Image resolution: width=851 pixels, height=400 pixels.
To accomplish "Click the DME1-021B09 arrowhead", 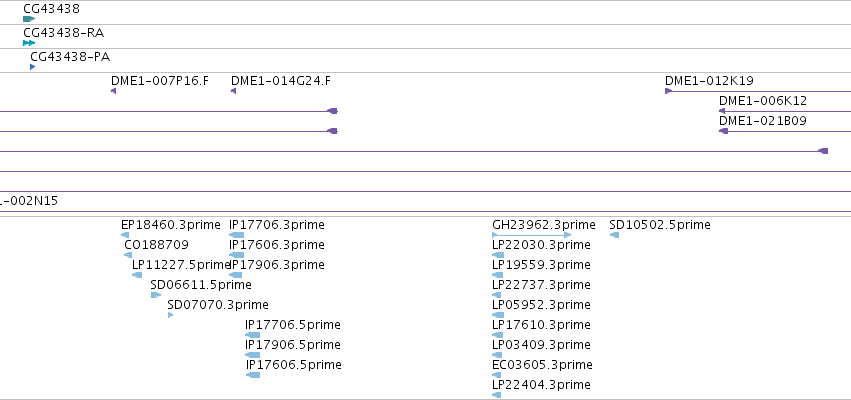I will [x=723, y=131].
